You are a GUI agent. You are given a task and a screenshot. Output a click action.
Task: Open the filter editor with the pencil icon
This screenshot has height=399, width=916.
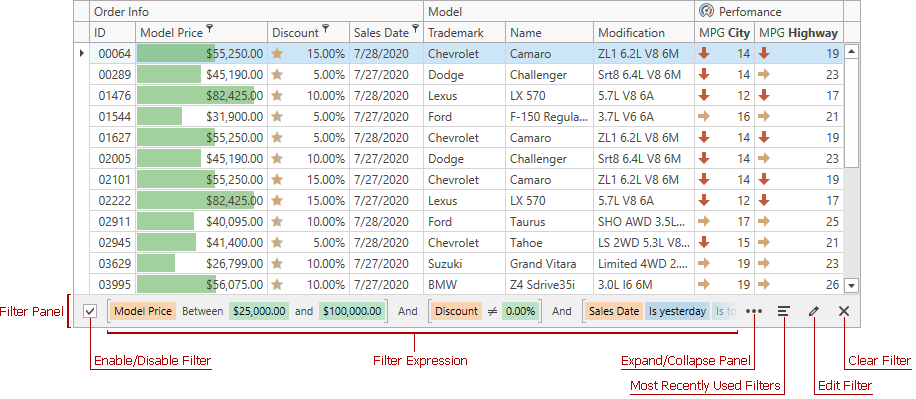814,311
